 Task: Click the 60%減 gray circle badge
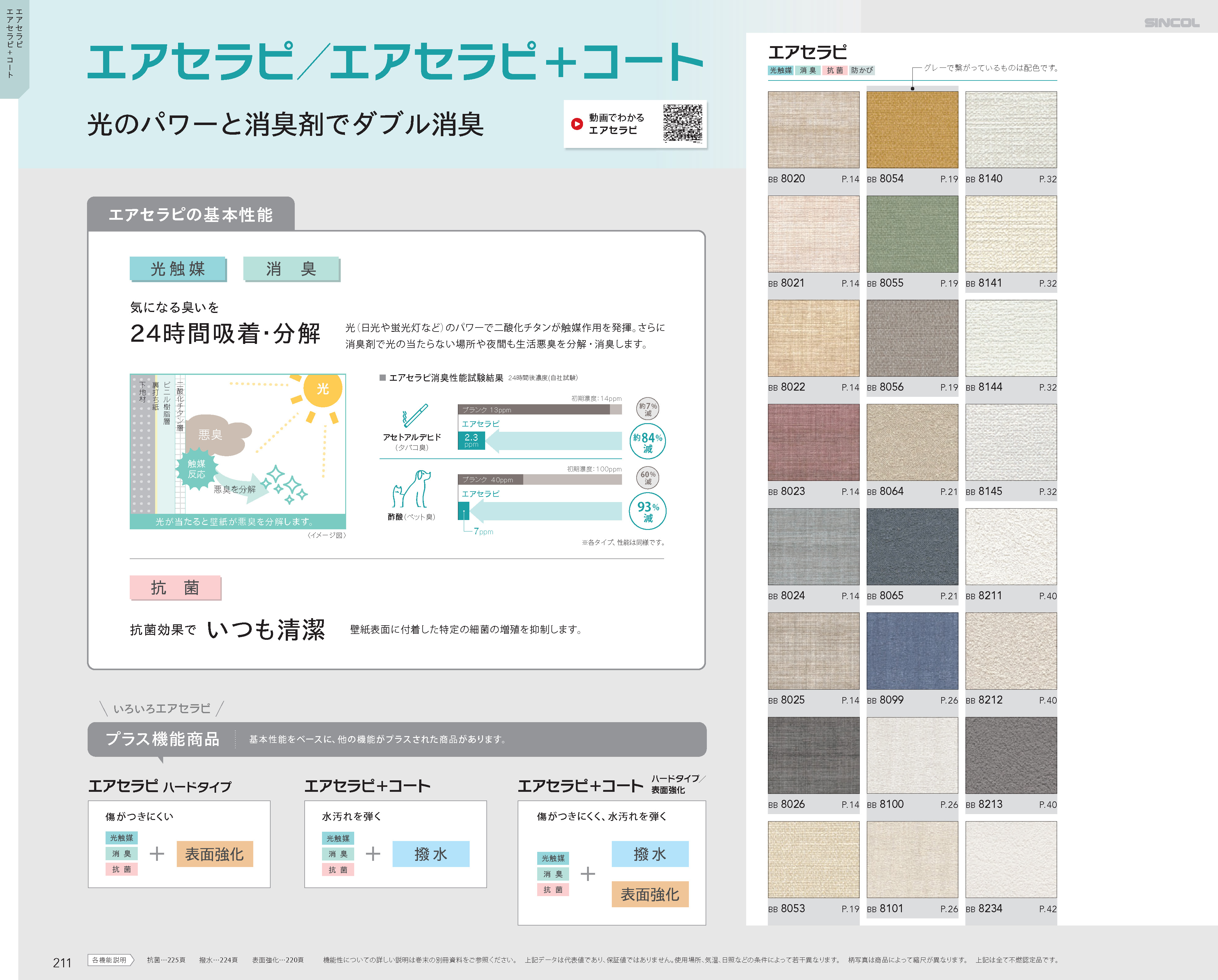click(x=647, y=478)
